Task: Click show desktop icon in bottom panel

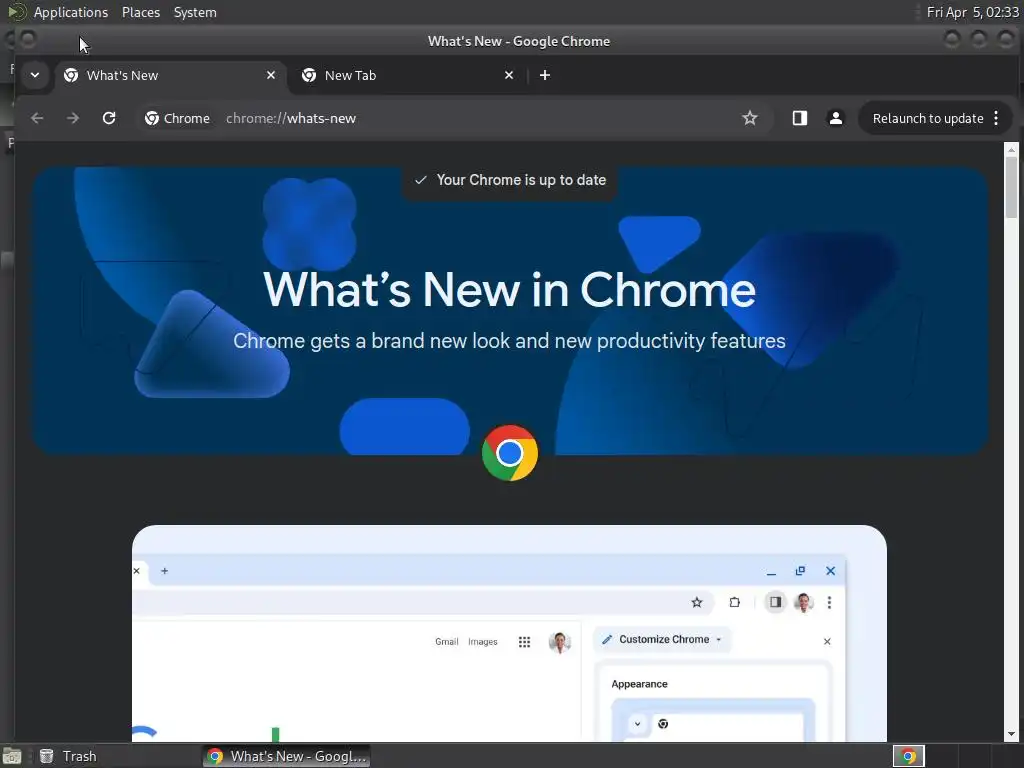Action: click(12, 756)
